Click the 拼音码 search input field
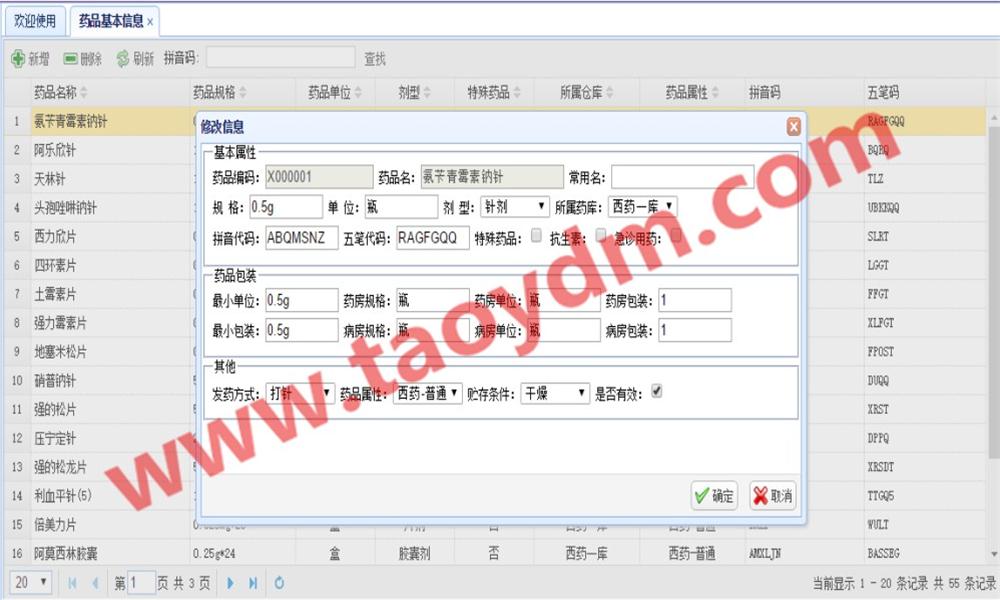1000x600 pixels. [281, 57]
